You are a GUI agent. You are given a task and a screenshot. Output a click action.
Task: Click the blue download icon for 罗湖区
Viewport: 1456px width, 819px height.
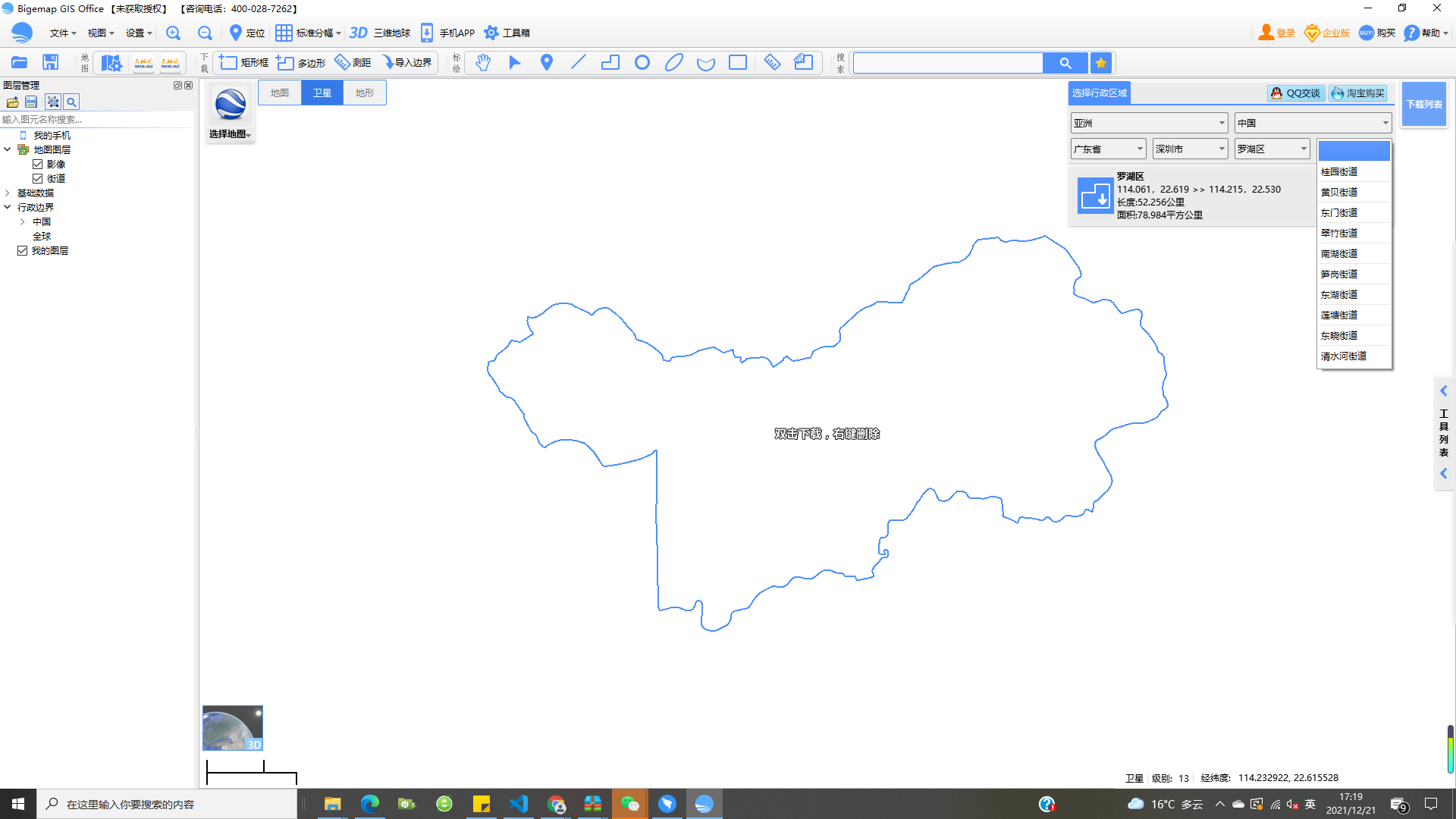pos(1094,196)
